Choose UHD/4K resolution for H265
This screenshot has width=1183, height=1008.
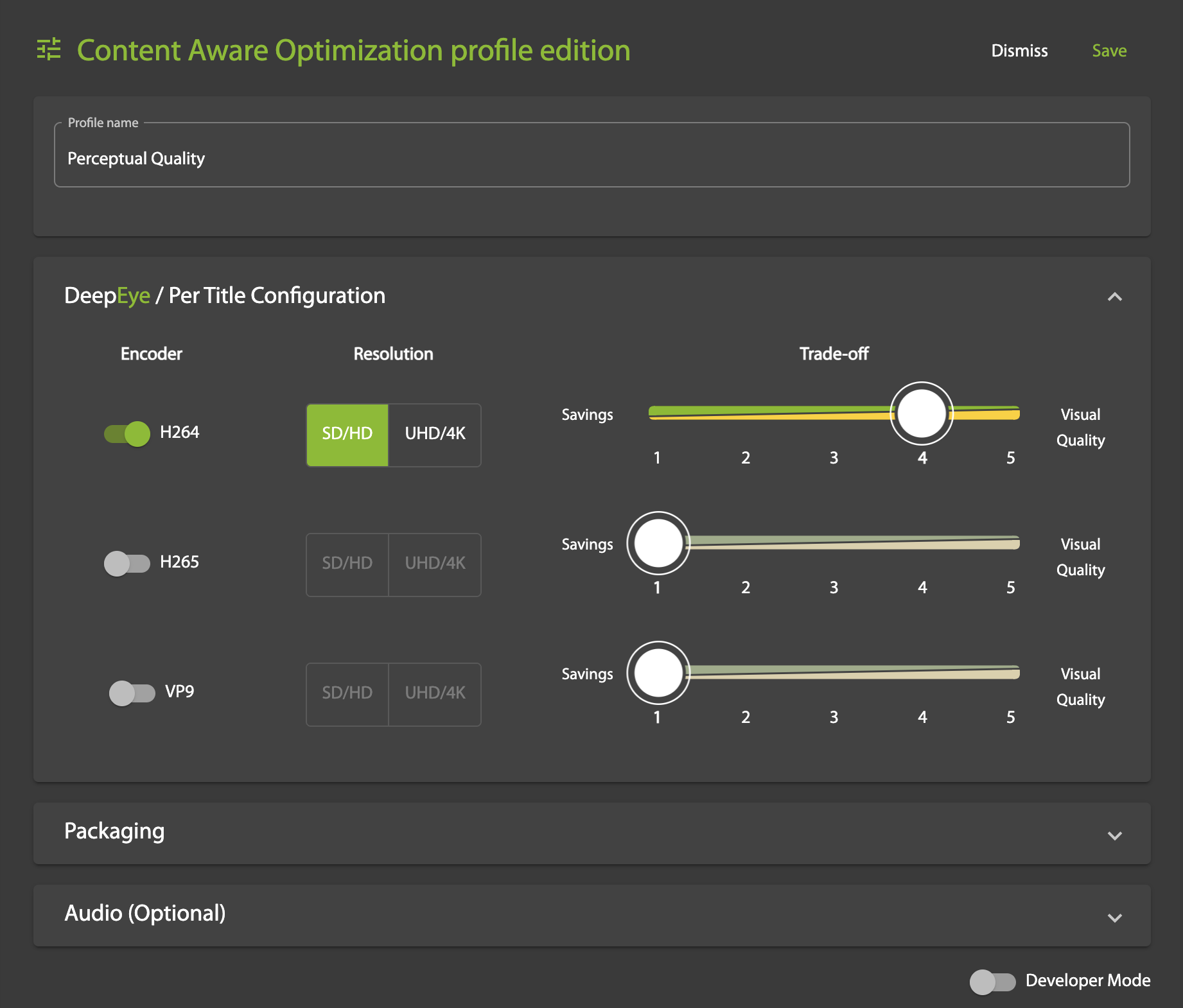pos(435,564)
